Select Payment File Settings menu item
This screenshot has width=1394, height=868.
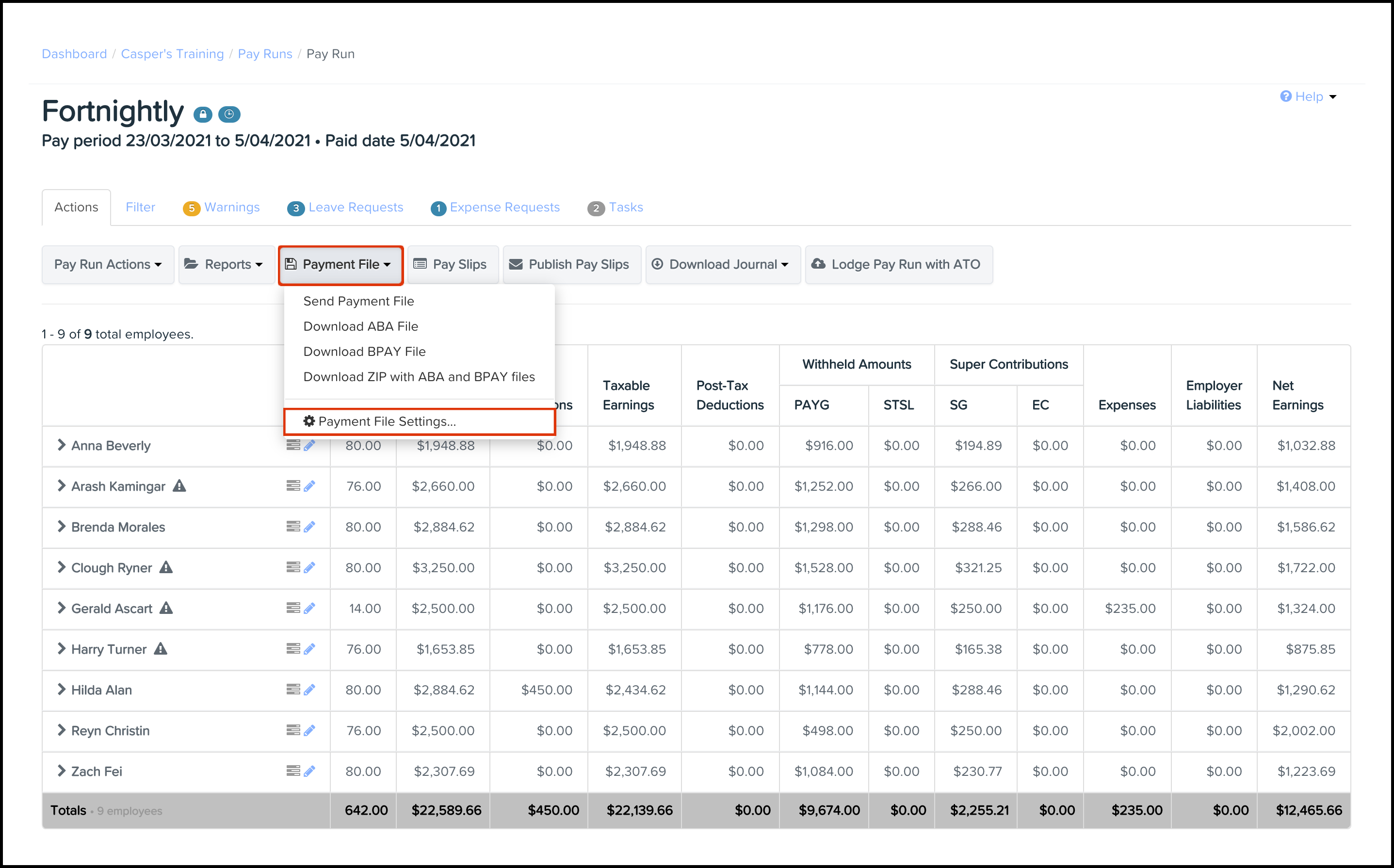[x=387, y=421]
